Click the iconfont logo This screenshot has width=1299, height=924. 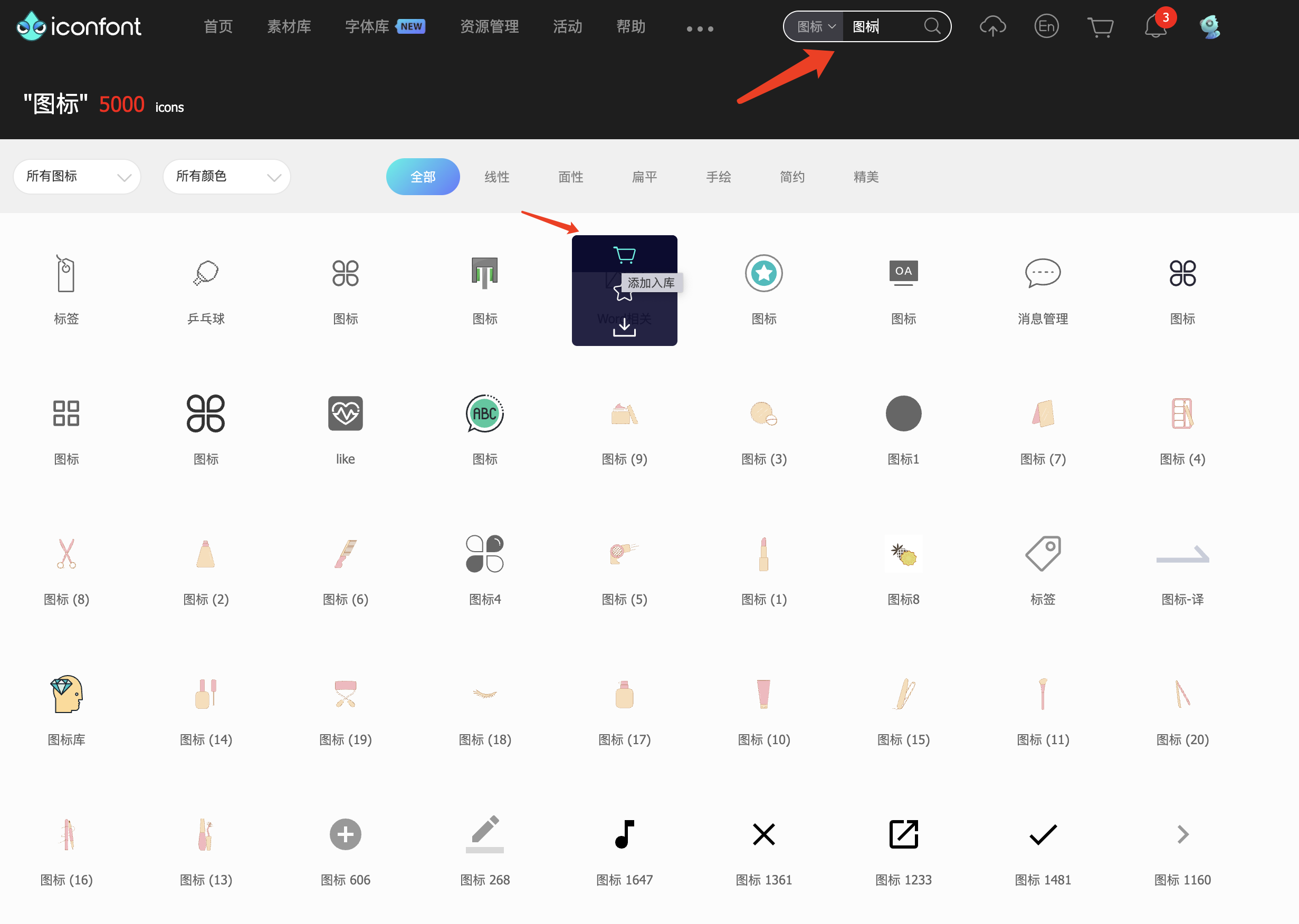(79, 26)
